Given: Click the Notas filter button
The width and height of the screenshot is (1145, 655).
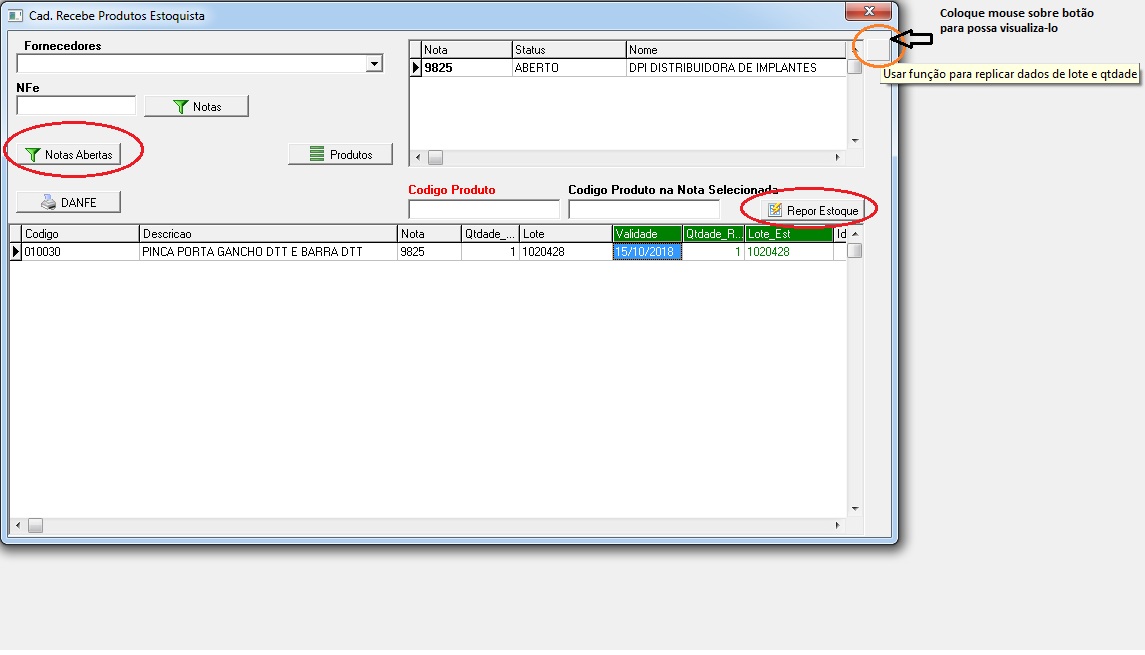Looking at the screenshot, I should [196, 106].
